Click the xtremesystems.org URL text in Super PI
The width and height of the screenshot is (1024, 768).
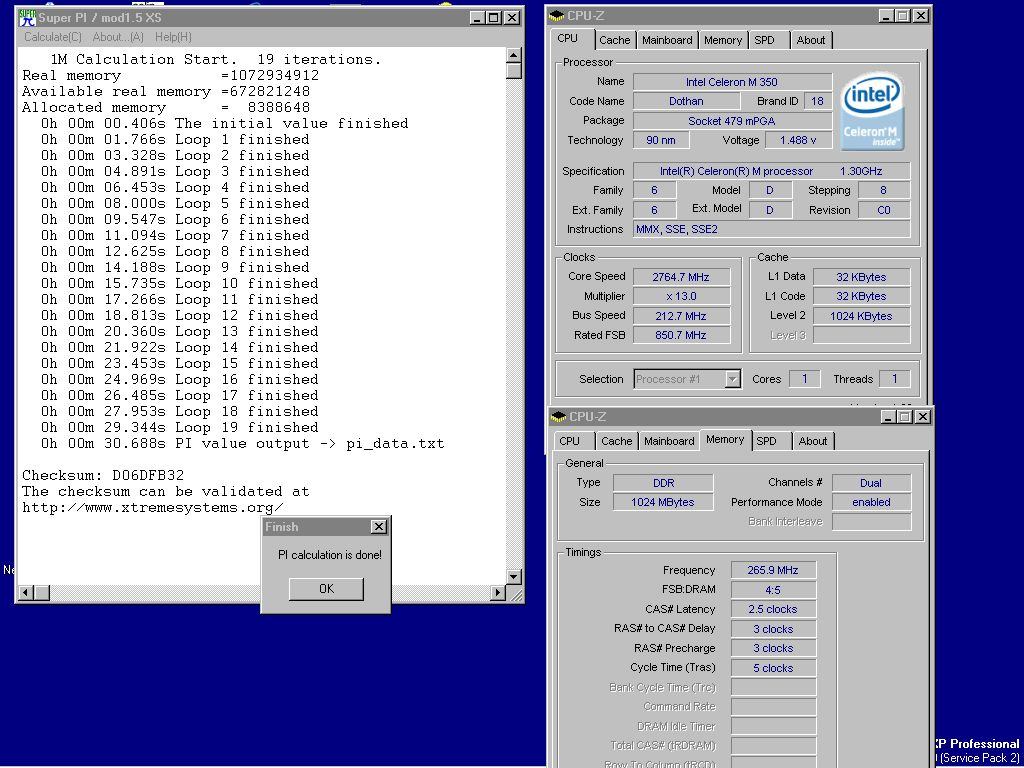[153, 508]
